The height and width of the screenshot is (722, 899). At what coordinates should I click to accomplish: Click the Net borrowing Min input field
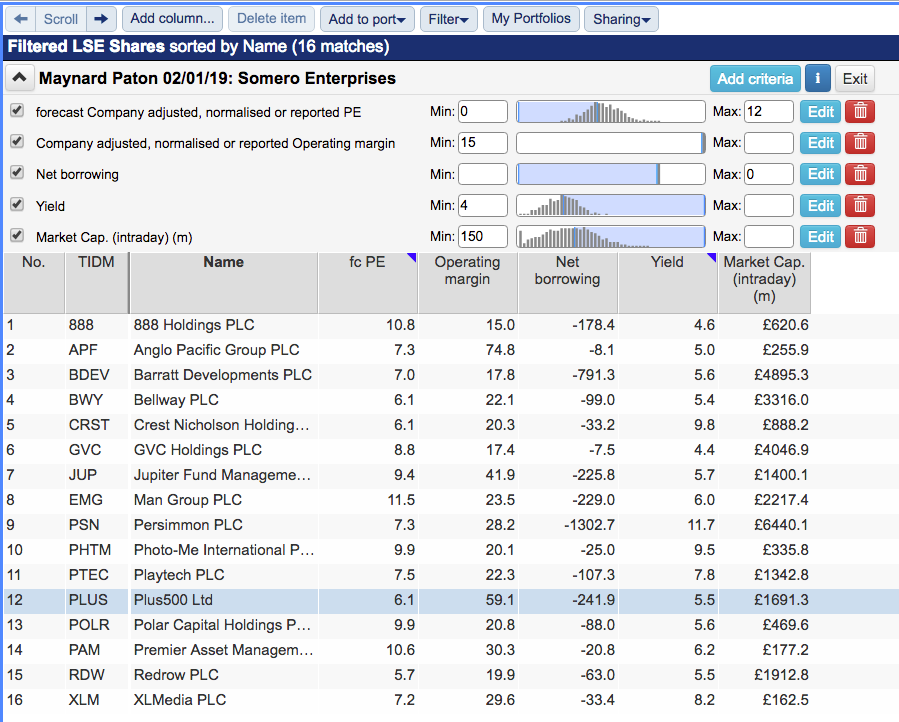pyautogui.click(x=483, y=174)
